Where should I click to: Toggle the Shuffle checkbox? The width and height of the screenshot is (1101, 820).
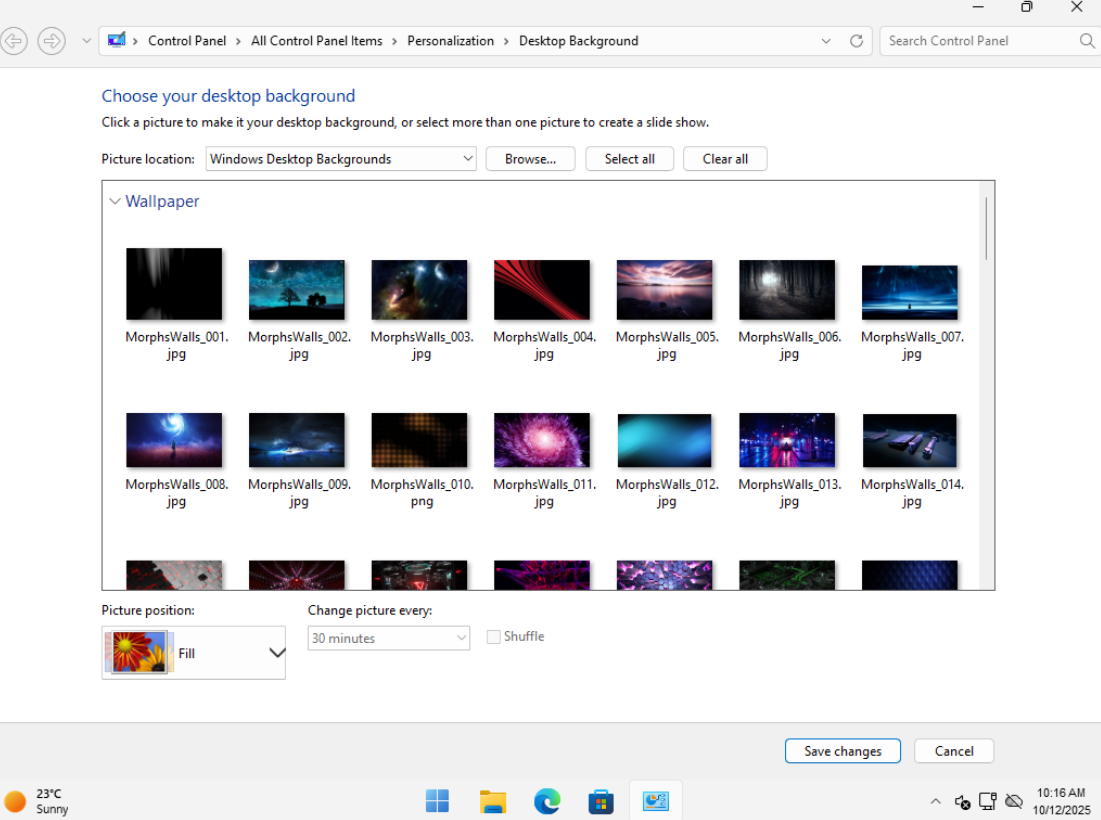tap(493, 637)
